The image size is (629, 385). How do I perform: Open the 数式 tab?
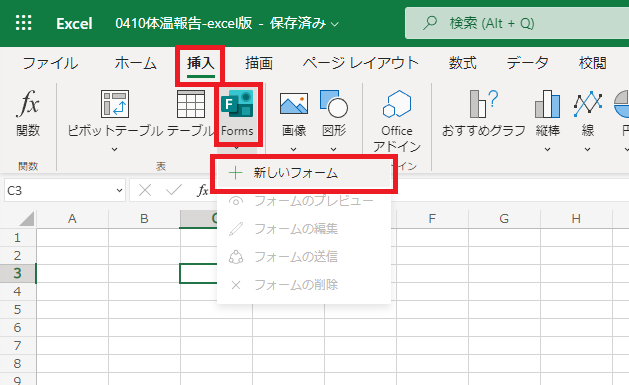coord(463,63)
